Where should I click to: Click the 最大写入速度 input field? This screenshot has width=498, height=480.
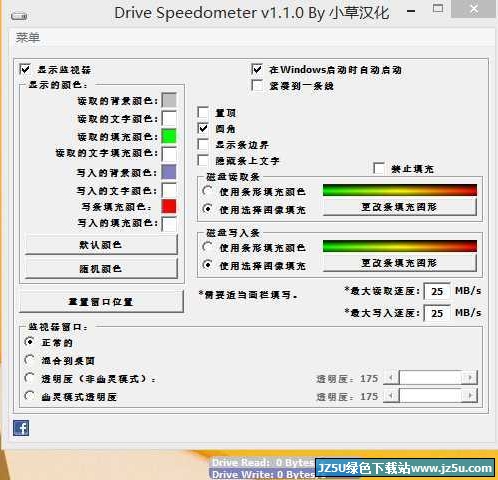437,313
